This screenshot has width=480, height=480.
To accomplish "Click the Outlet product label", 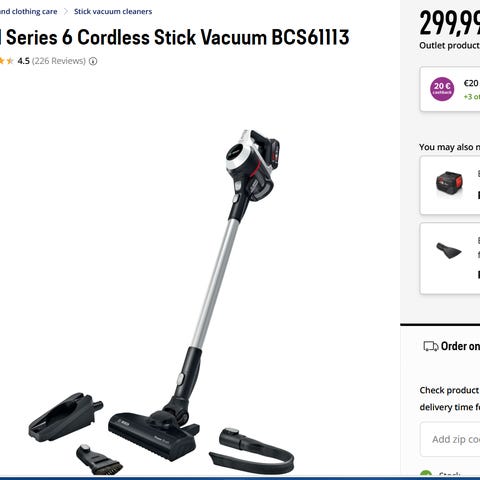I will pos(449,46).
